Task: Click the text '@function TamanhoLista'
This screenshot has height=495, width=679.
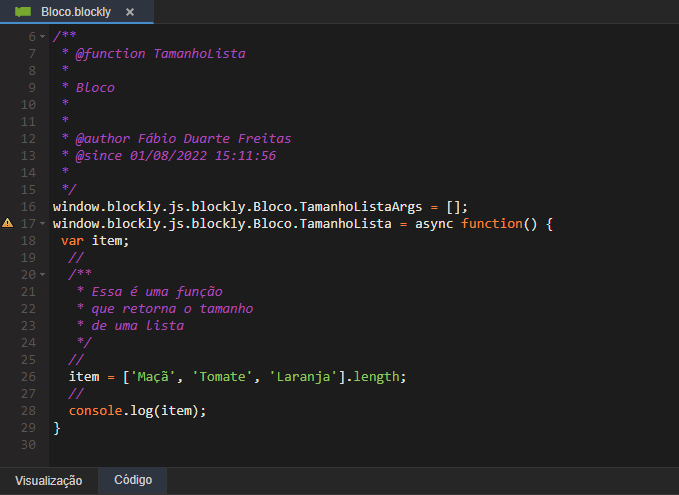Action: click(161, 54)
